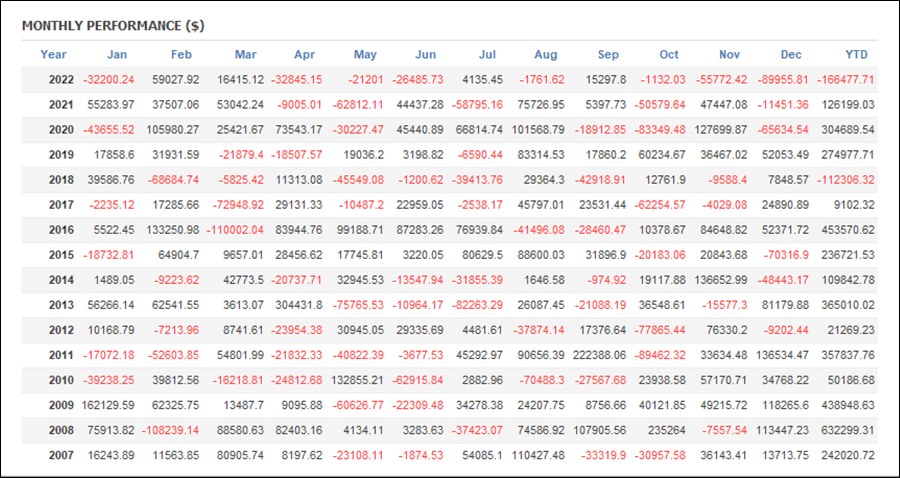Image resolution: width=900 pixels, height=478 pixels.
Task: Click the YTD column header
Action: point(856,55)
